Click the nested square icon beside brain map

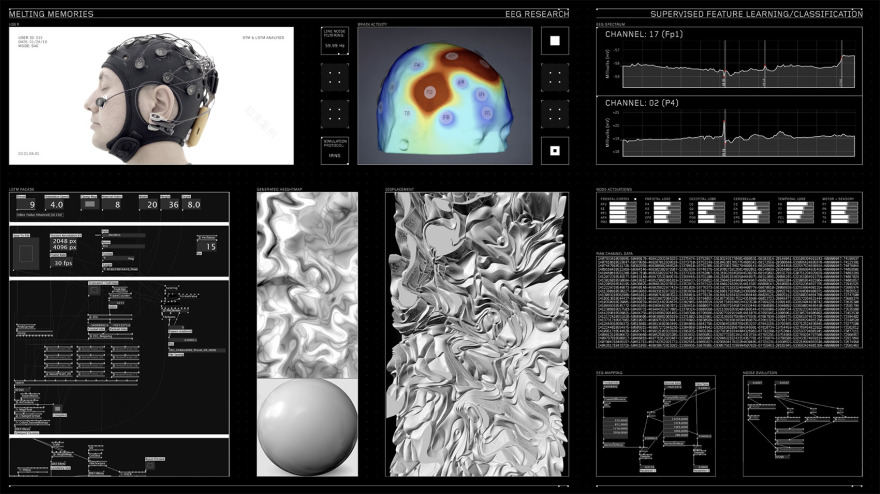(x=555, y=151)
